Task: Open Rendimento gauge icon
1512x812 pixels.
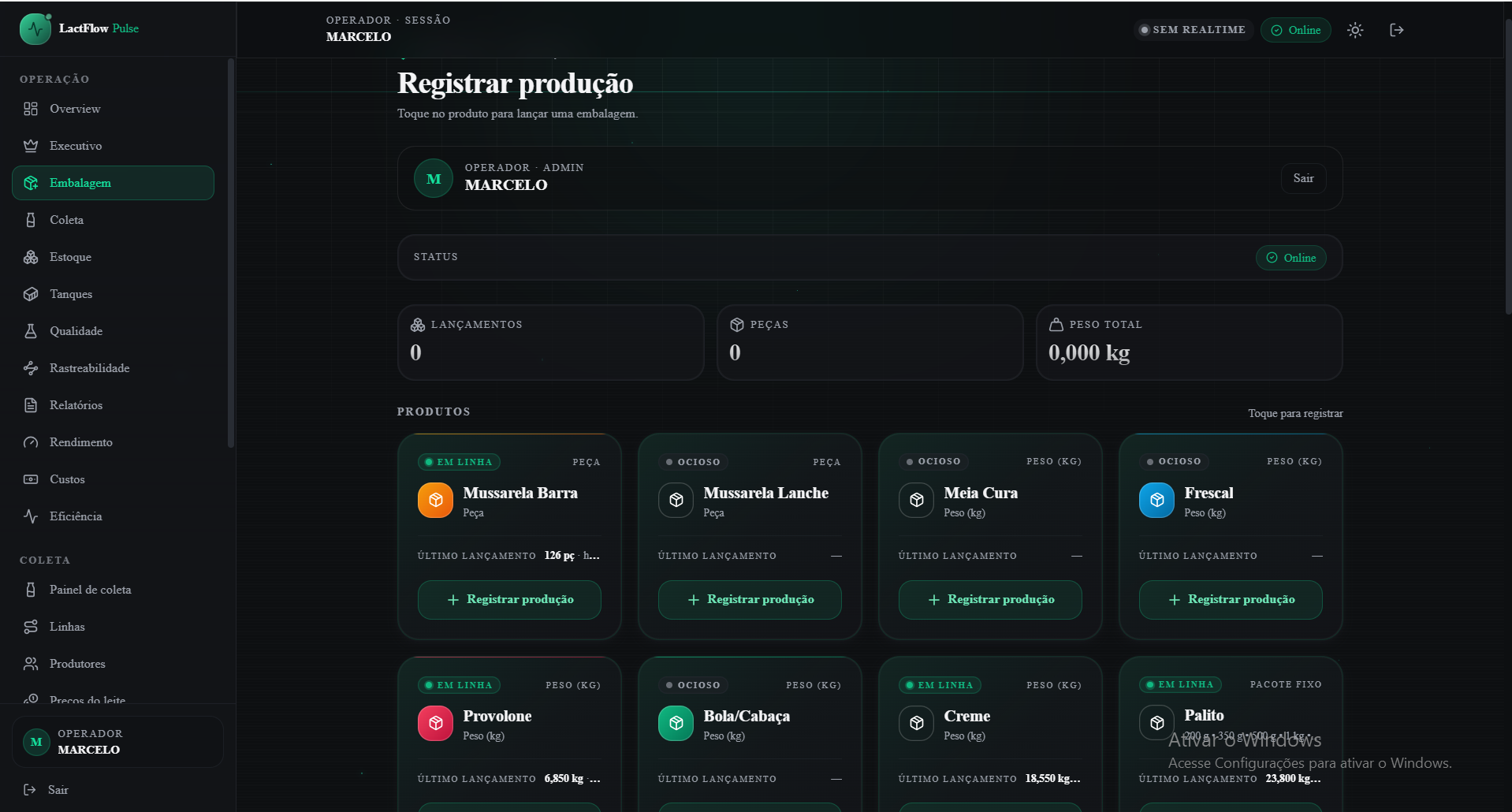Action: click(x=31, y=442)
